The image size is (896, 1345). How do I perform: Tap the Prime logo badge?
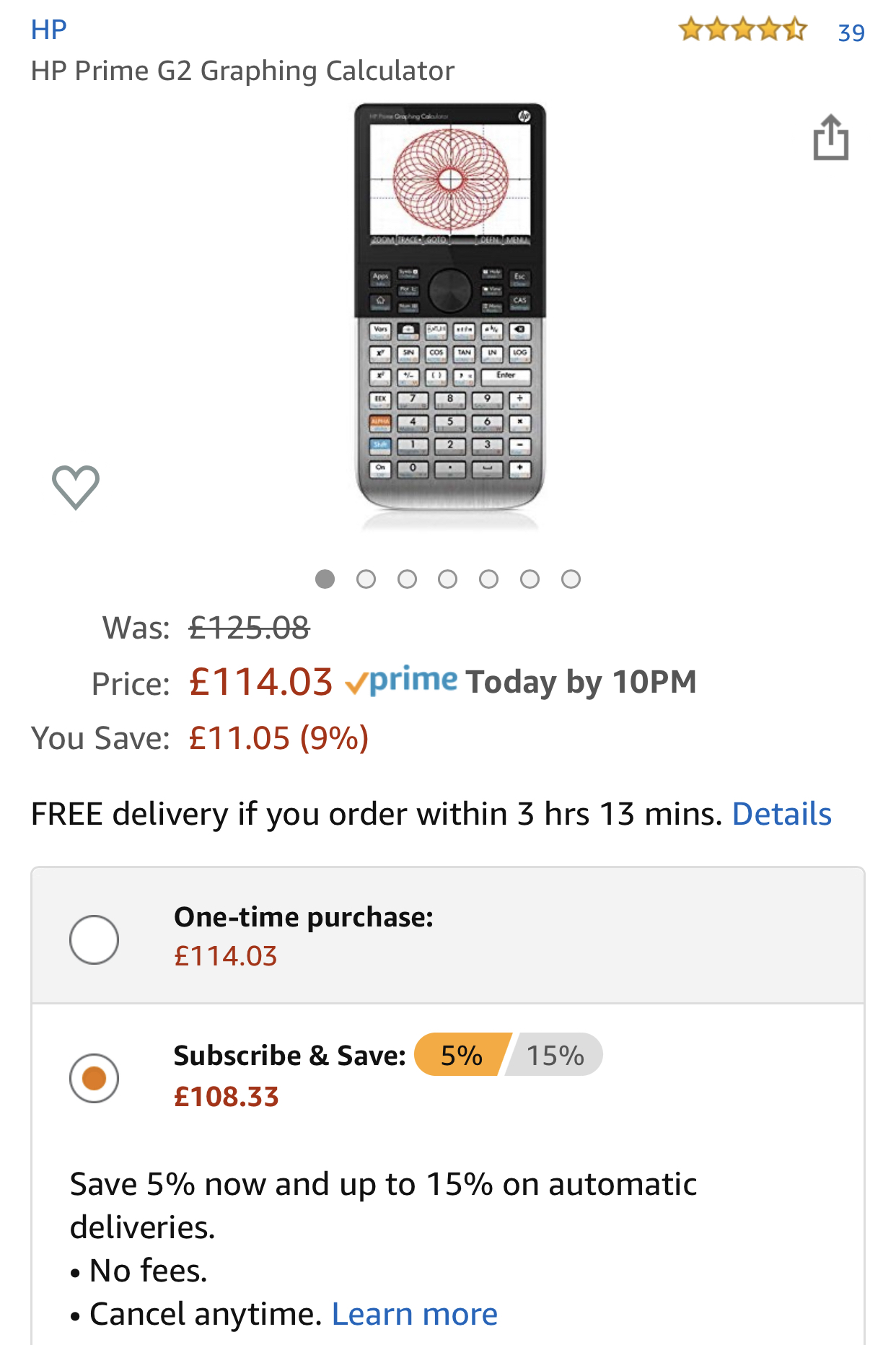tap(401, 681)
